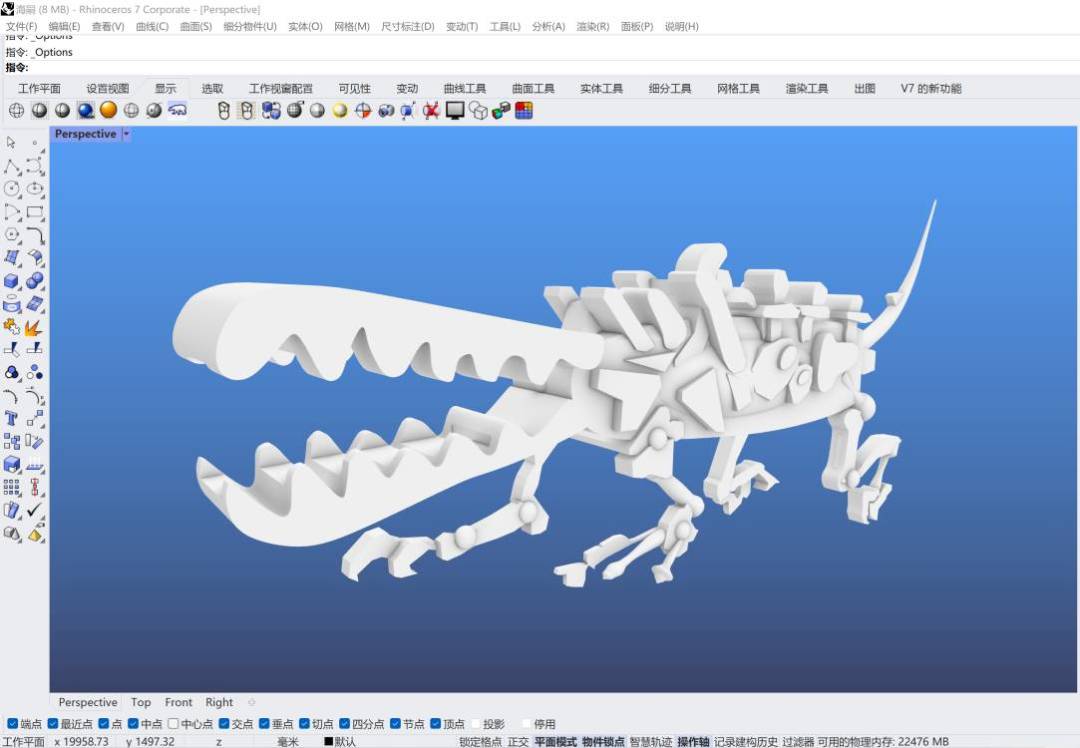Open the 毫米 units selector in status bar
Viewport: 1080px width, 748px height.
[x=288, y=742]
